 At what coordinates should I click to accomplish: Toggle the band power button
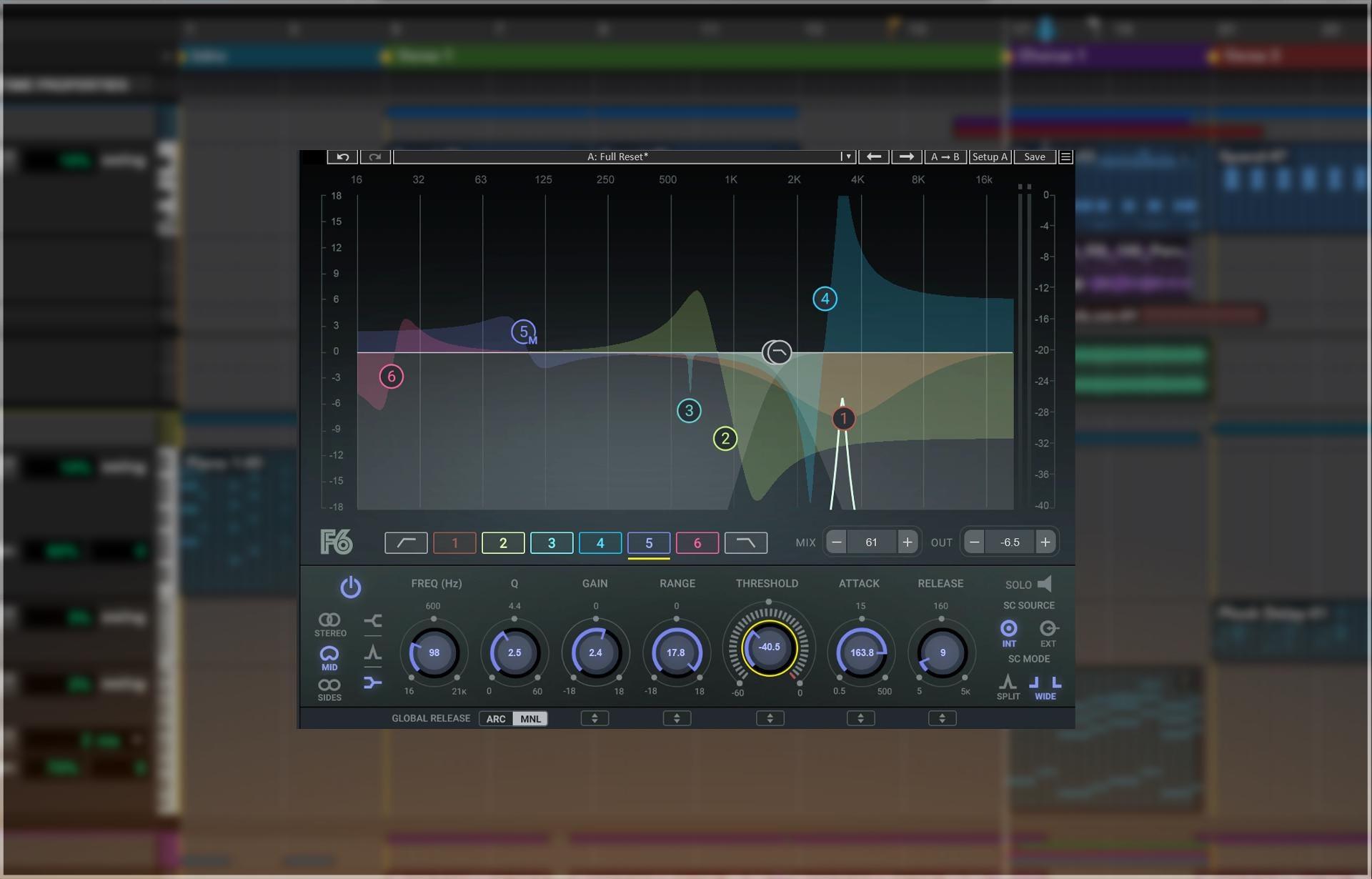[x=350, y=587]
